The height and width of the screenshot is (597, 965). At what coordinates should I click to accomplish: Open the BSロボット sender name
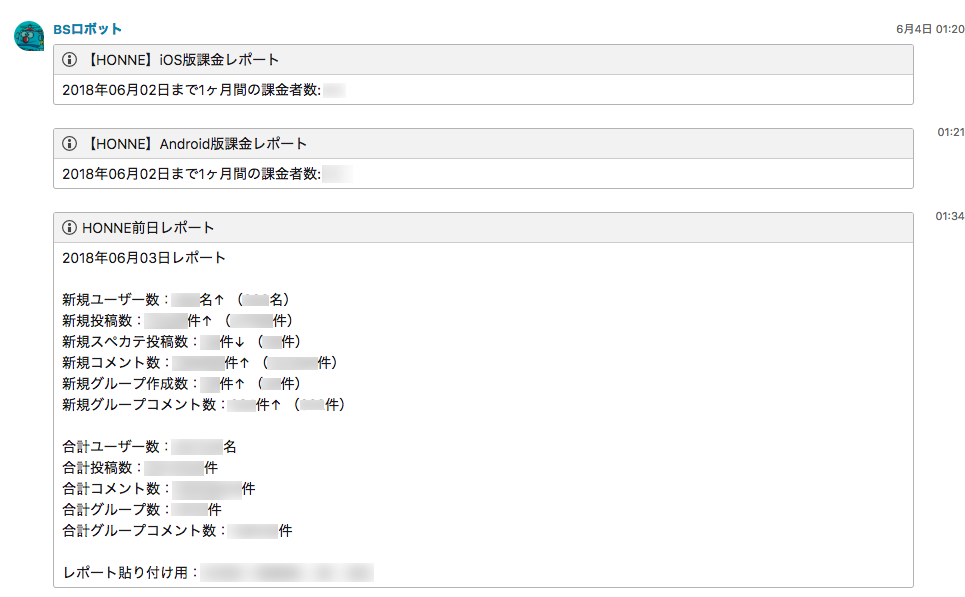pyautogui.click(x=87, y=29)
